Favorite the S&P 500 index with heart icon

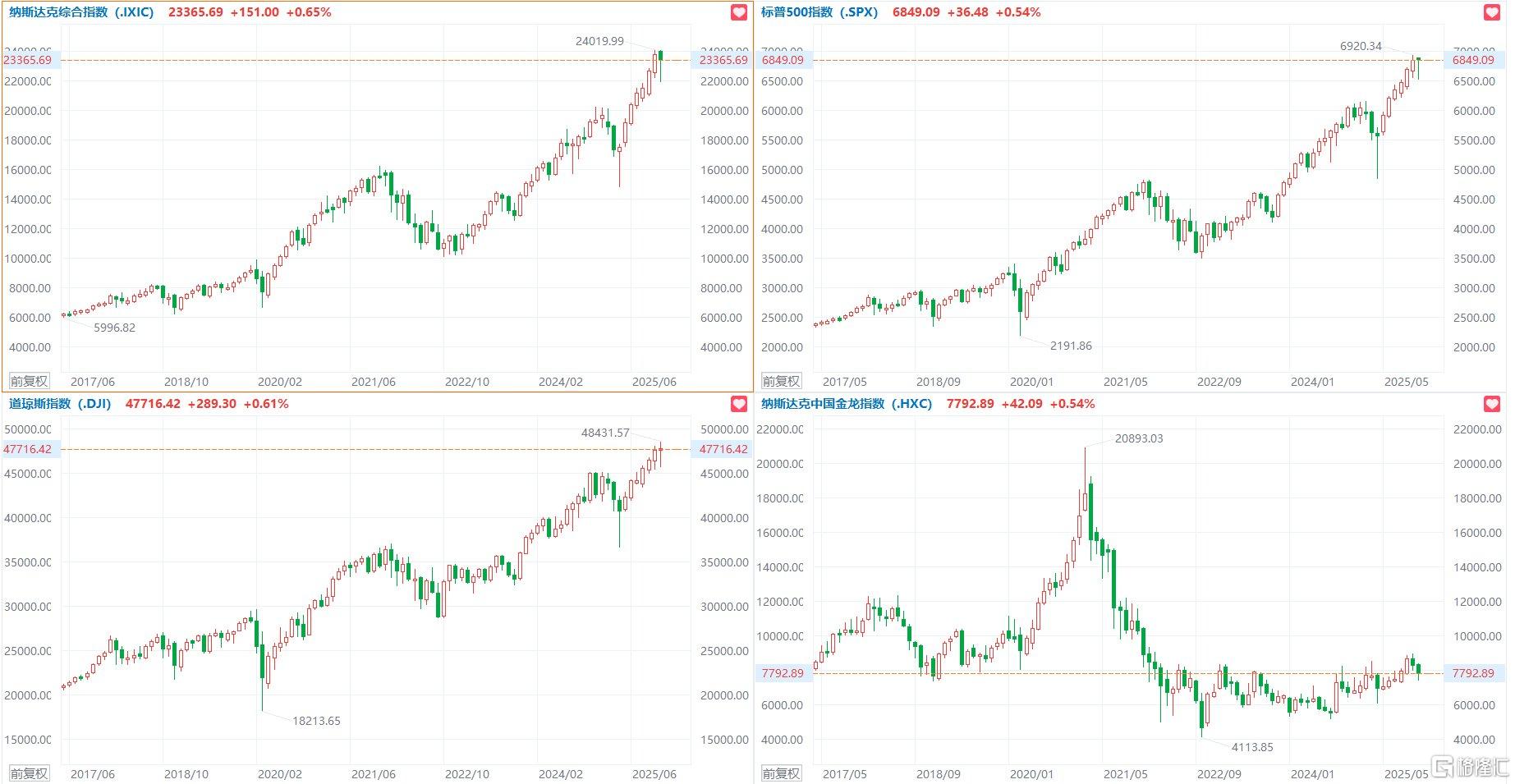1492,13
